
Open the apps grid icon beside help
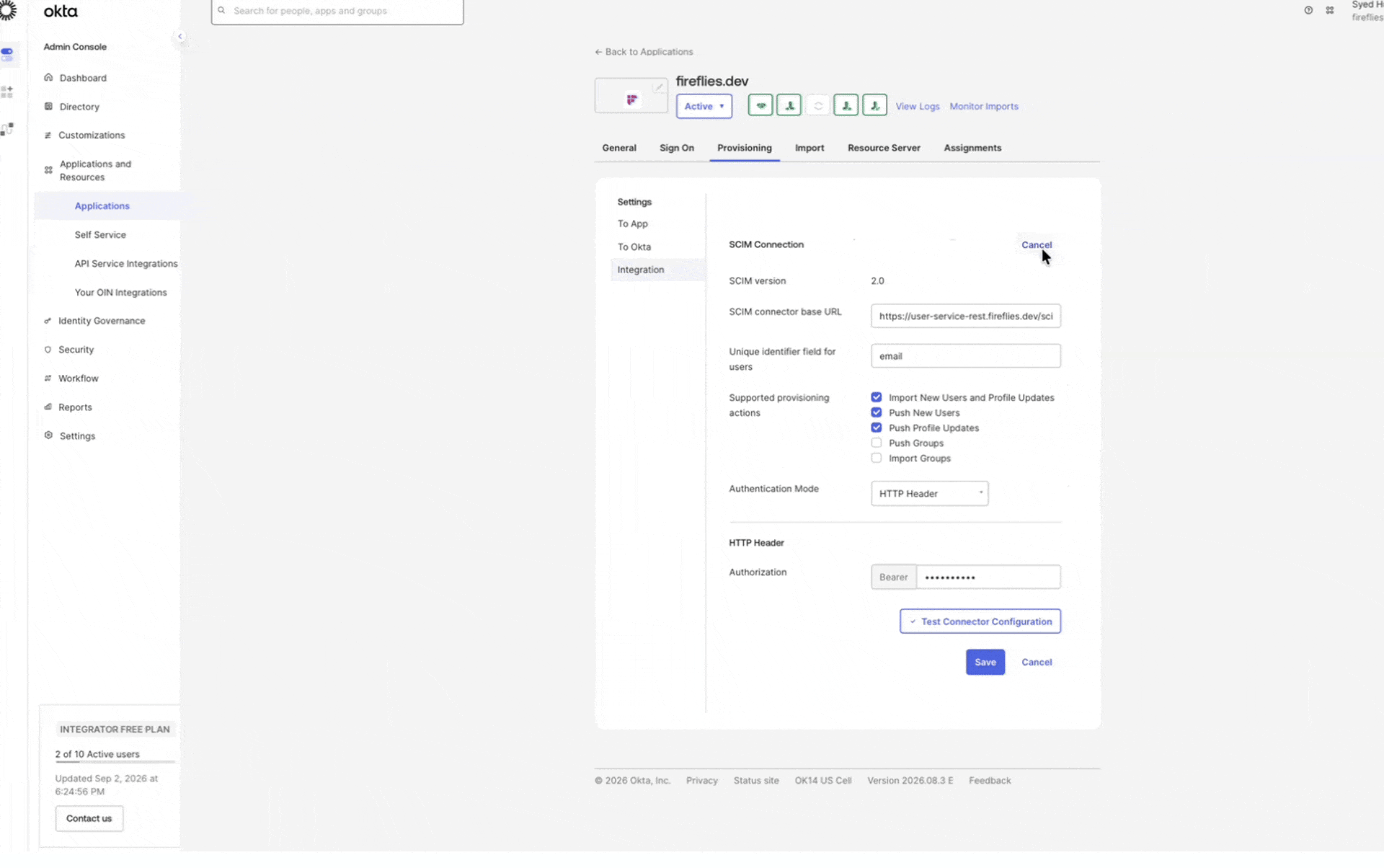coord(1330,10)
